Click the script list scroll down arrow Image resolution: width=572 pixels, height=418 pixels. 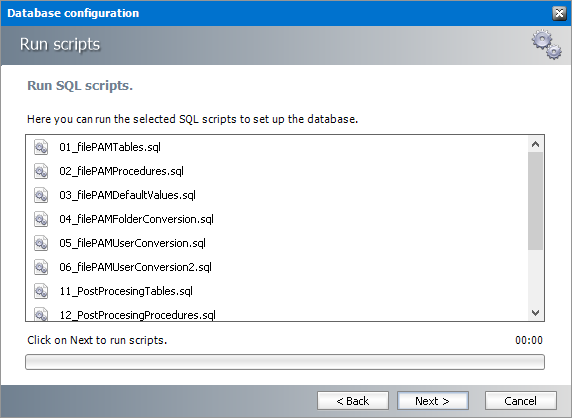[x=535, y=313]
